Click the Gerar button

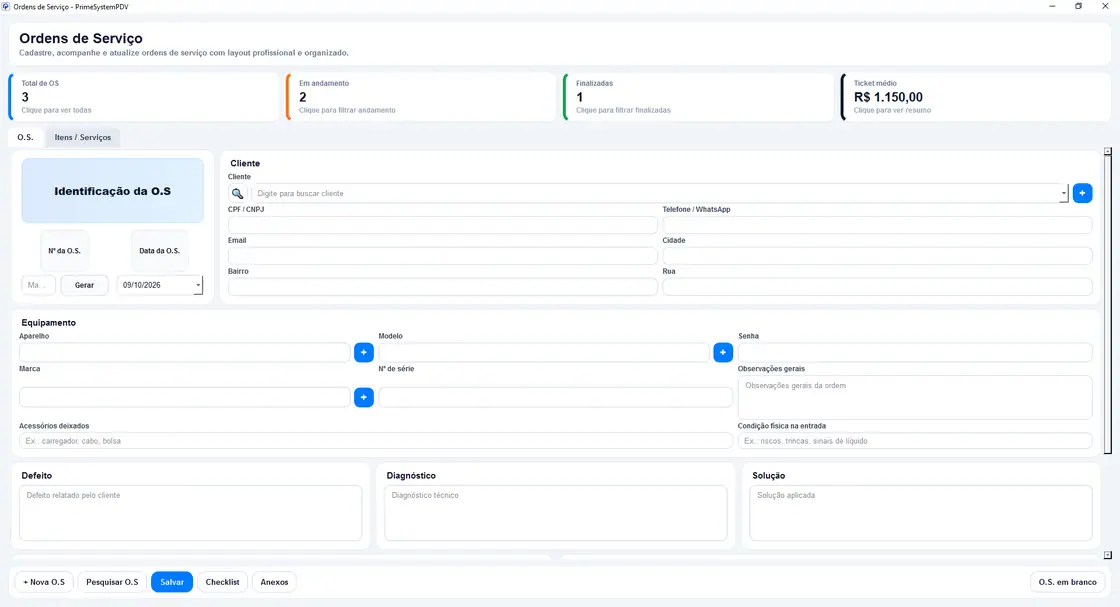coord(84,285)
